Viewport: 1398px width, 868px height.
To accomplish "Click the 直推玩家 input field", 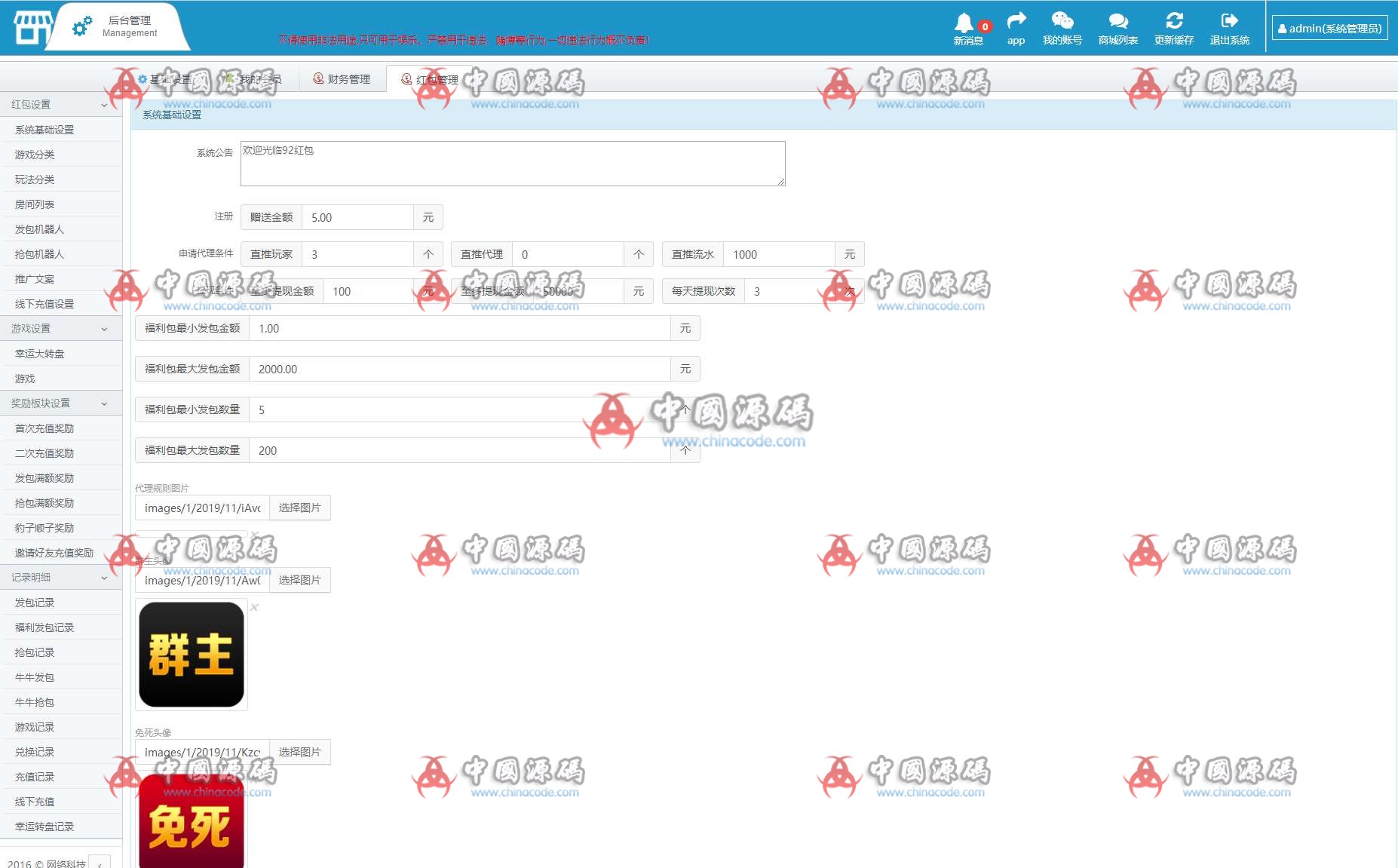I will [357, 254].
